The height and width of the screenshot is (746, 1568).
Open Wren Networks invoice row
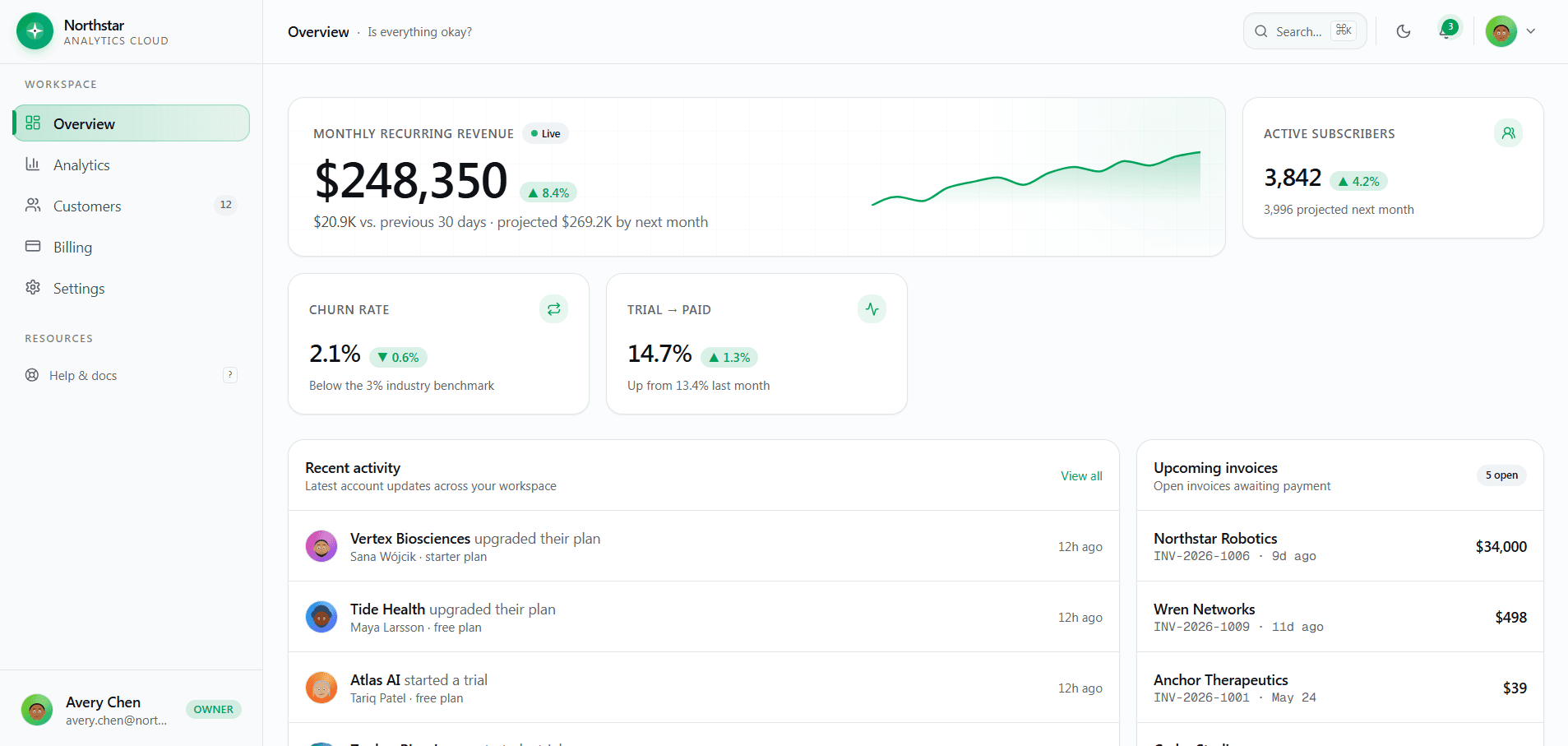(x=1340, y=617)
